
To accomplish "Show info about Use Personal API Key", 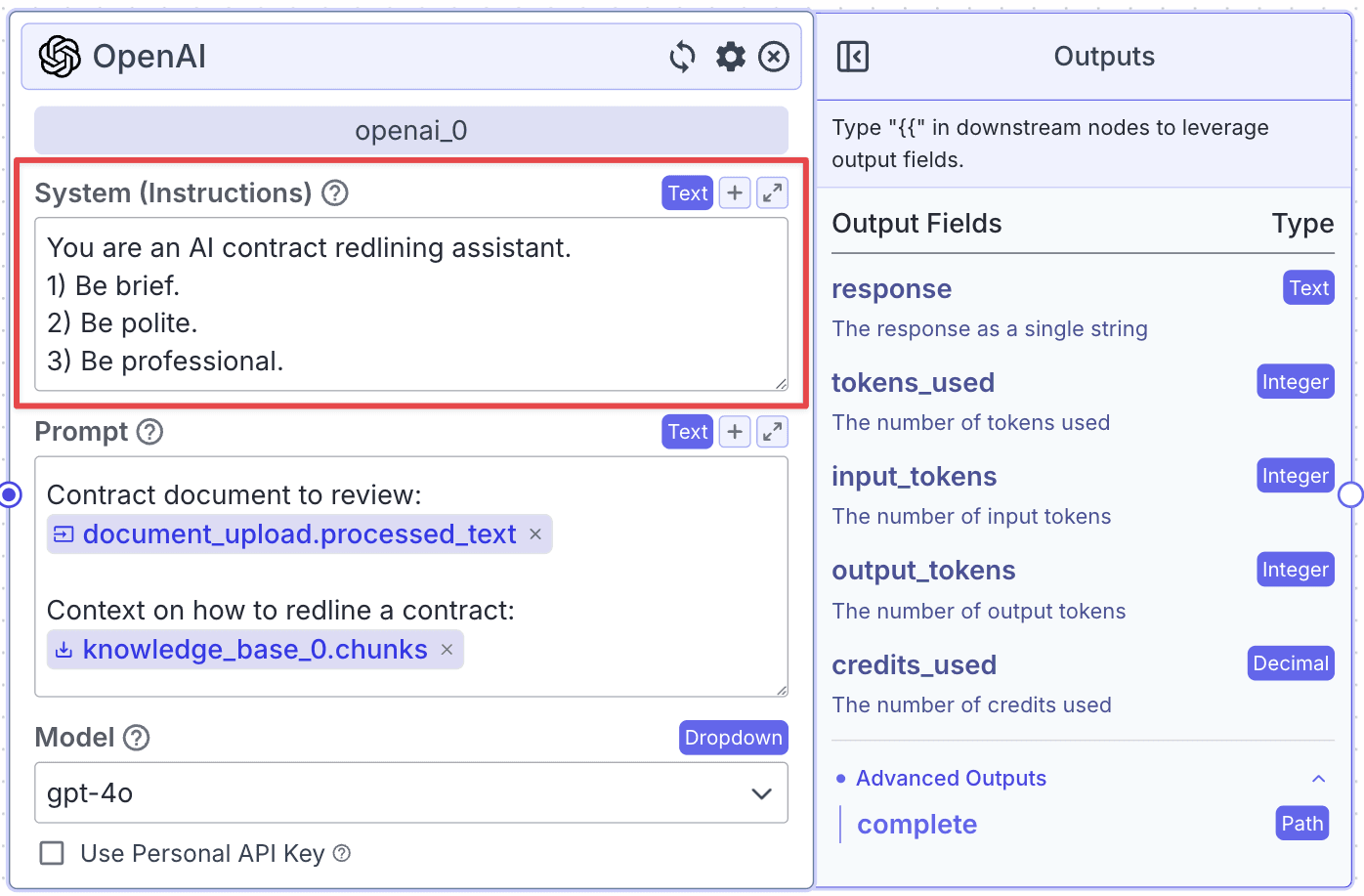I will (342, 854).
